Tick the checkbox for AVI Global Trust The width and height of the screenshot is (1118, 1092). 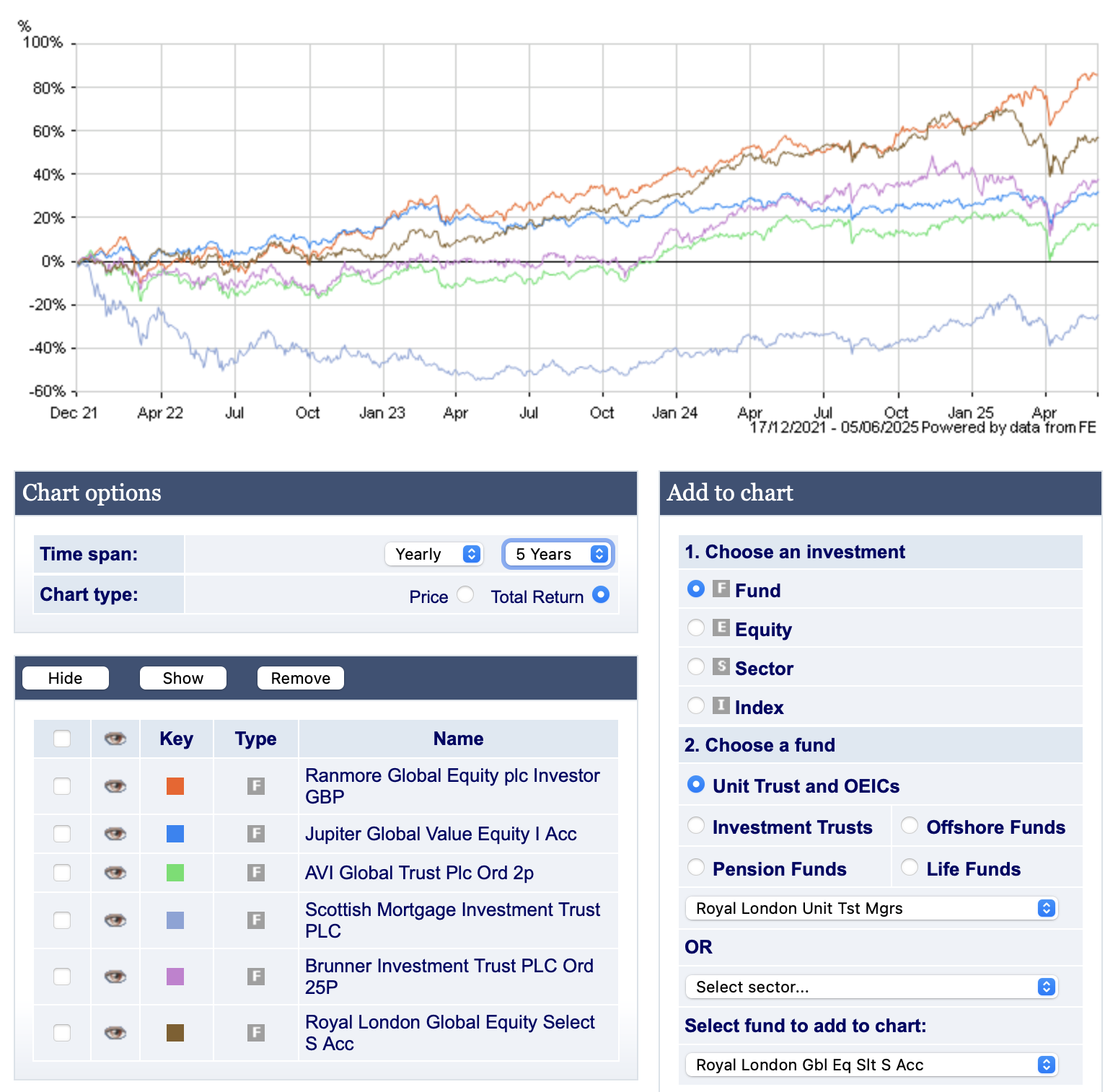pos(62,873)
